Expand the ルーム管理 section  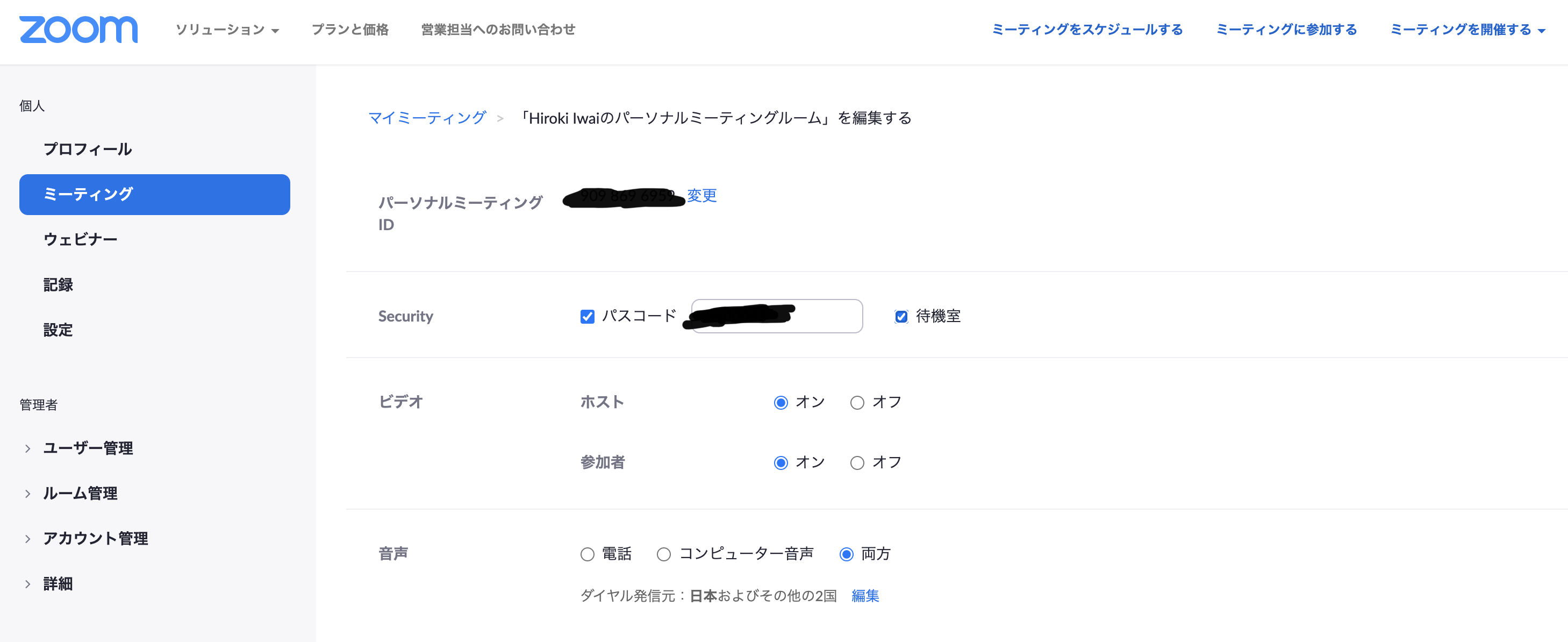(x=80, y=494)
